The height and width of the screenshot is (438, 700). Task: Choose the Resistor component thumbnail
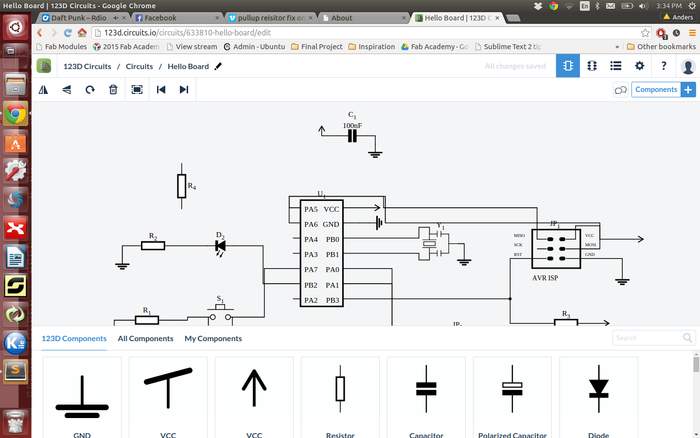point(340,397)
